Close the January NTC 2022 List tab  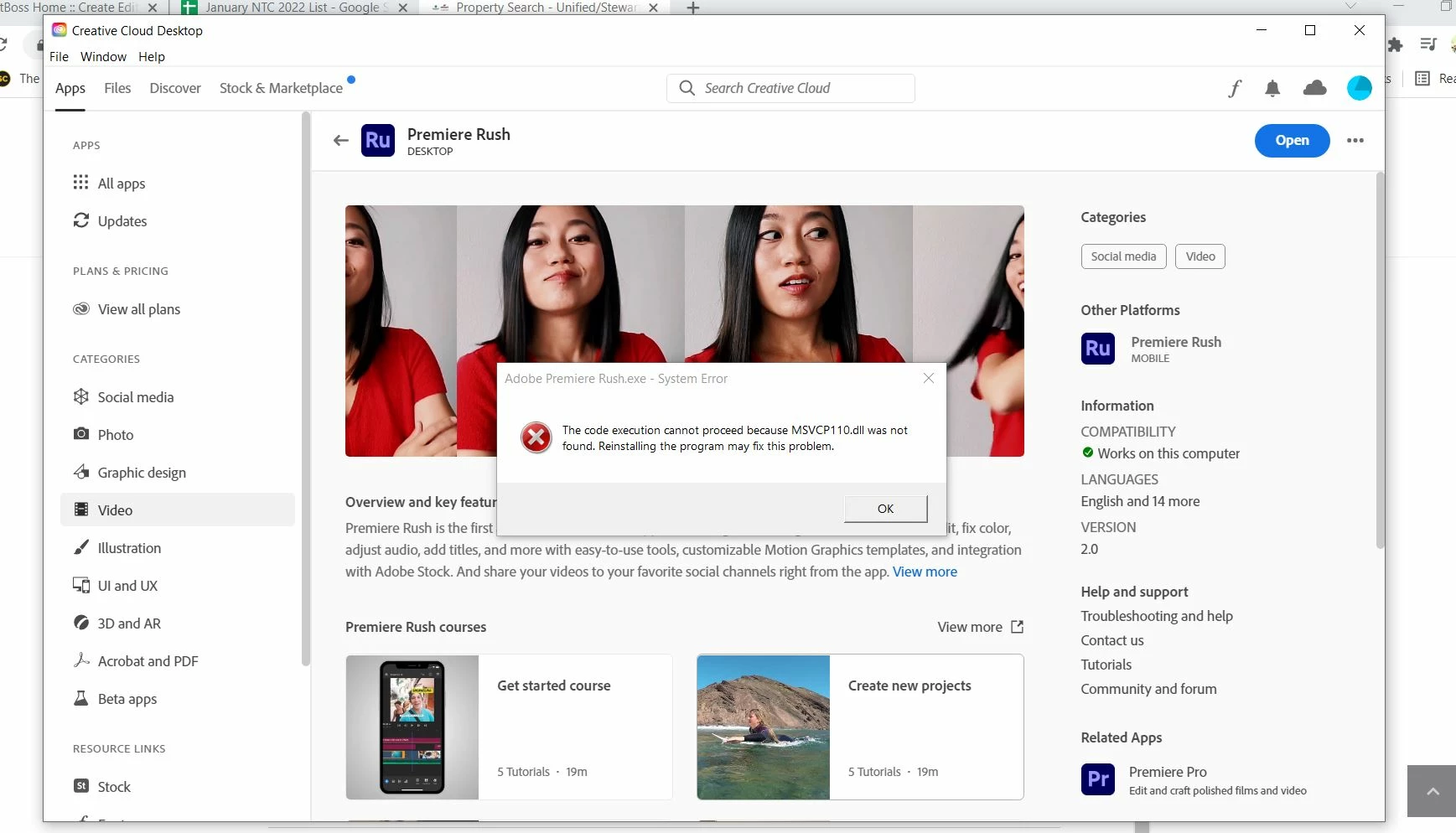pyautogui.click(x=402, y=8)
